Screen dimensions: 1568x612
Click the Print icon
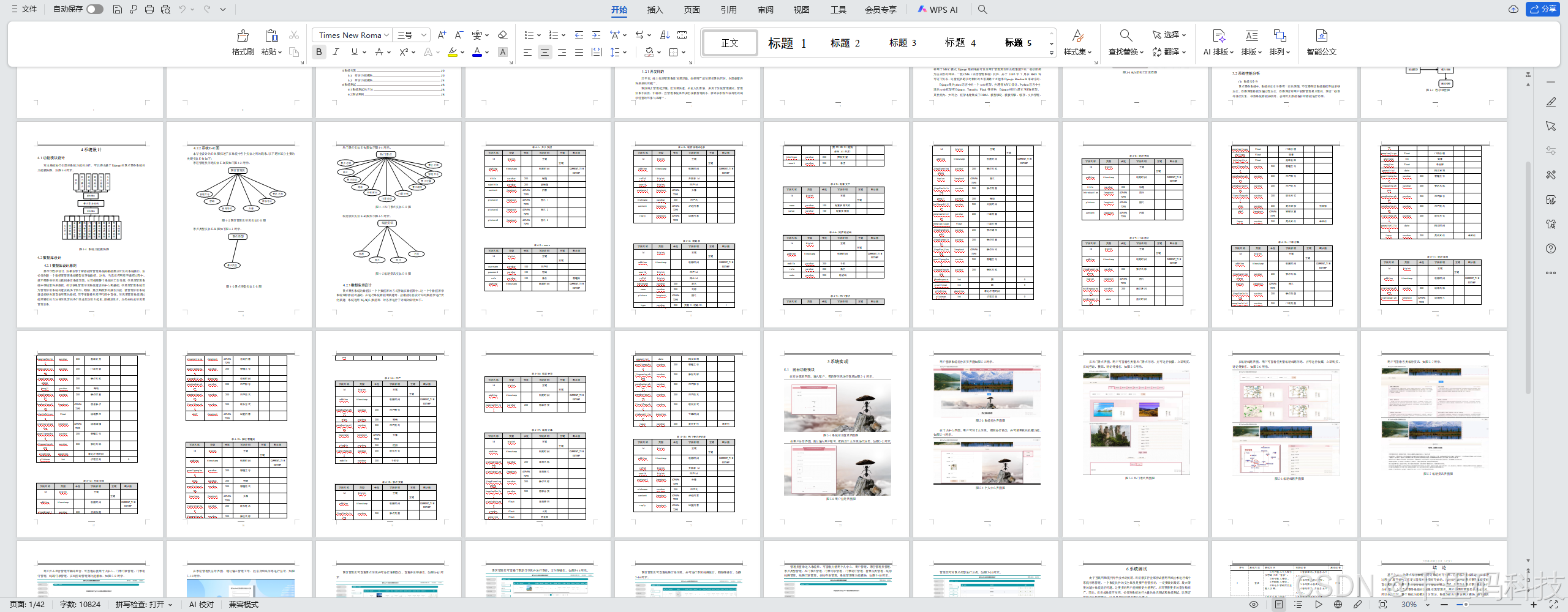tap(149, 9)
